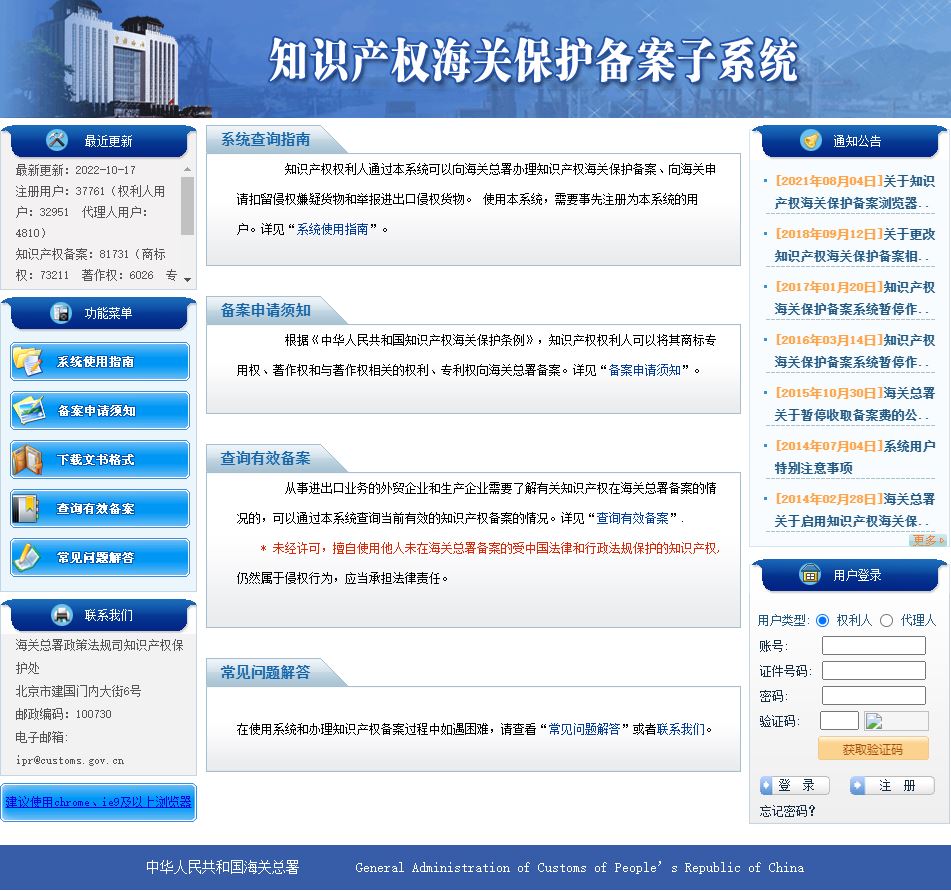Open the 系统使用指南 link in intro text
Viewport: 951px width, 891px height.
[332, 229]
